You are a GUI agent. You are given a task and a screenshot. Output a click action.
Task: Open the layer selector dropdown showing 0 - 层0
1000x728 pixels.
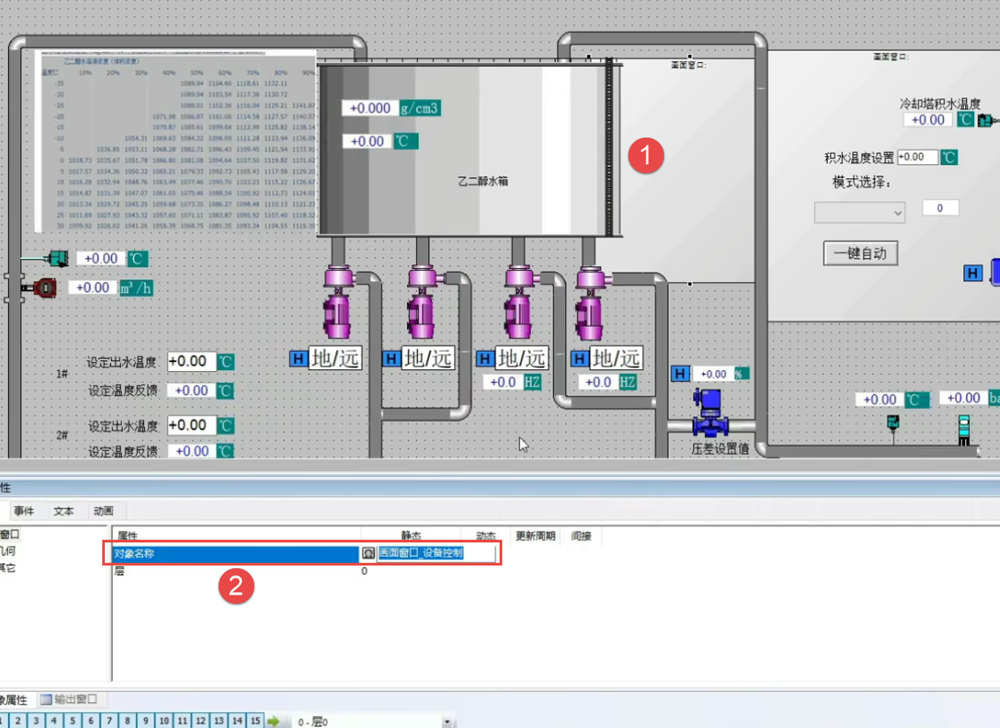[x=372, y=721]
